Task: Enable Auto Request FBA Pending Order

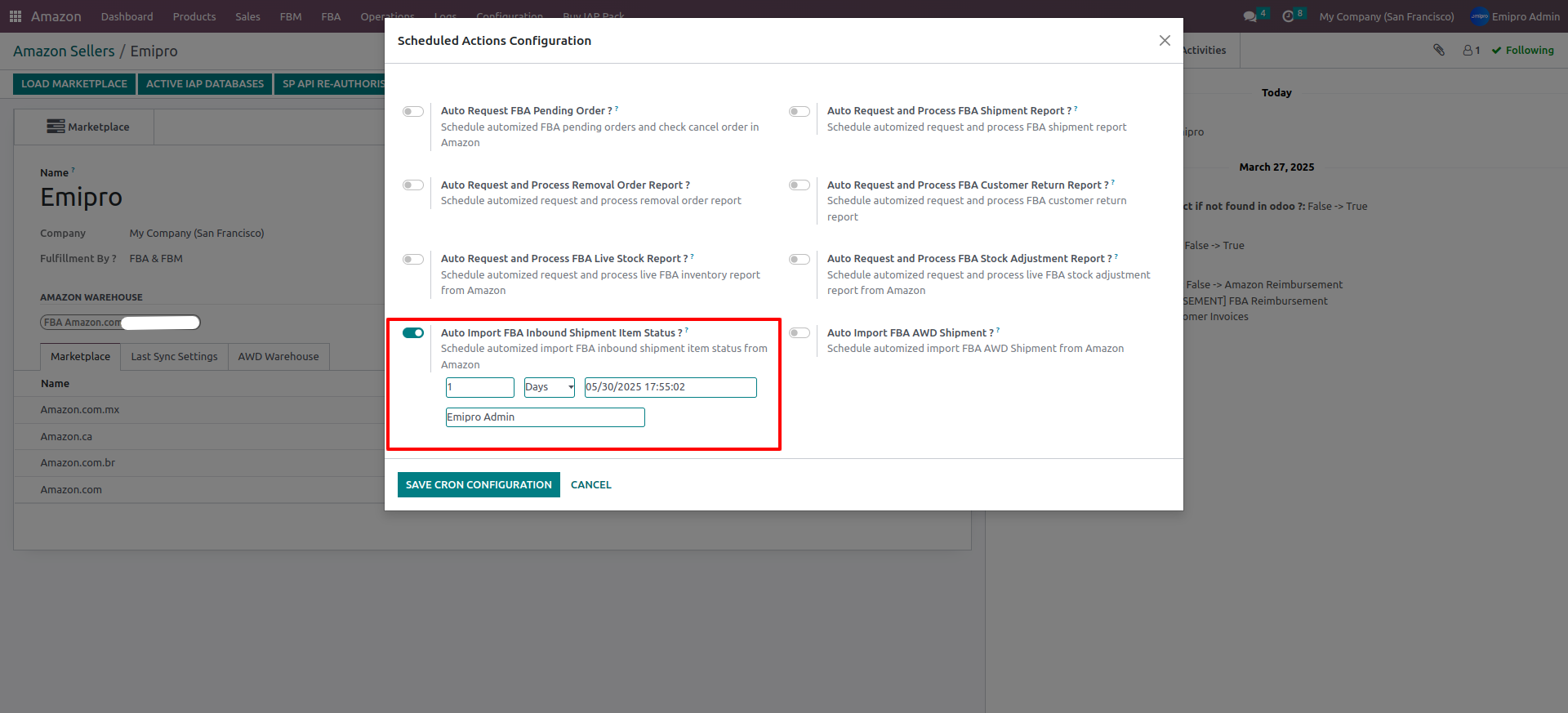Action: tap(413, 111)
